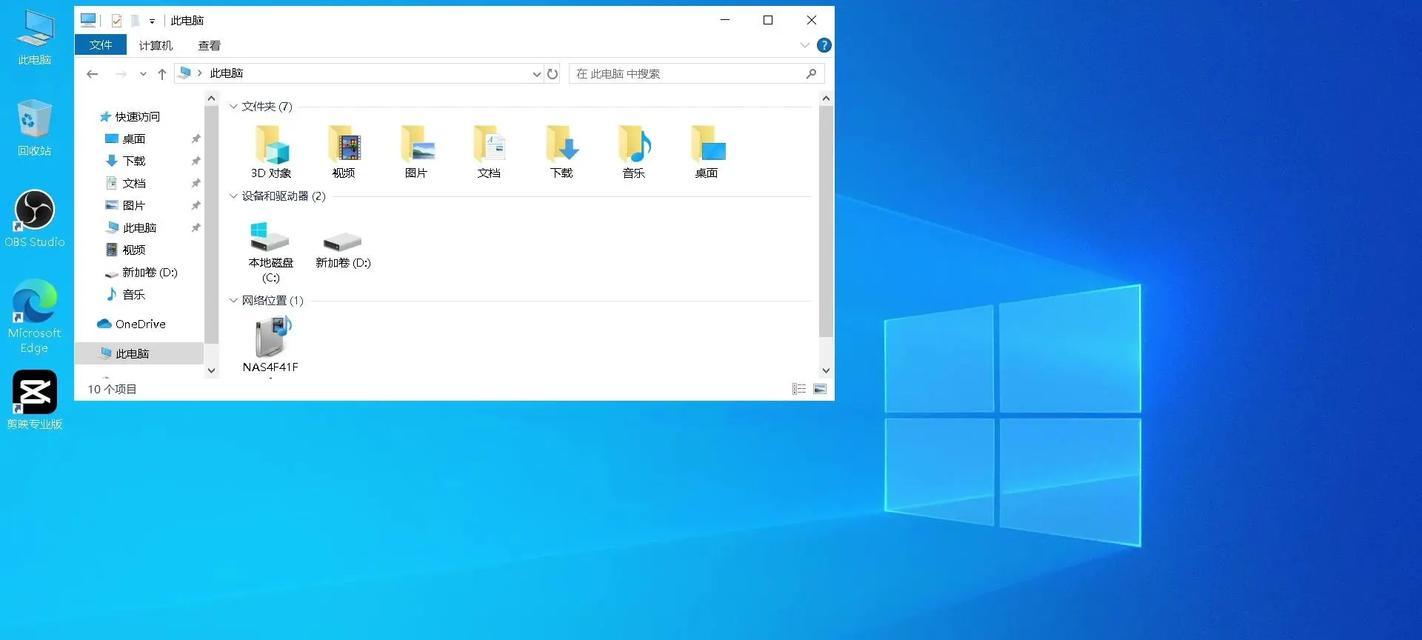Expand the ribbon with chevron arrow
Image resolution: width=1422 pixels, height=640 pixels.
(805, 45)
